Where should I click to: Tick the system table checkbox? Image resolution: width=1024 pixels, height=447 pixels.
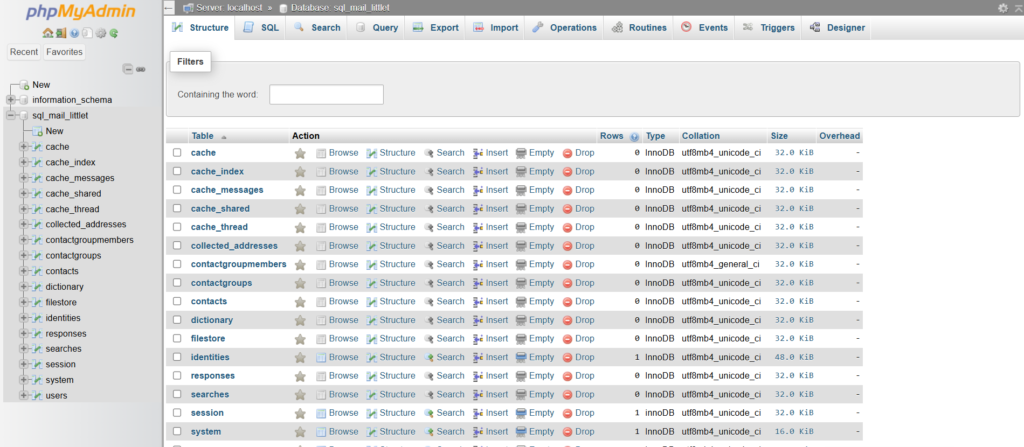click(177, 432)
